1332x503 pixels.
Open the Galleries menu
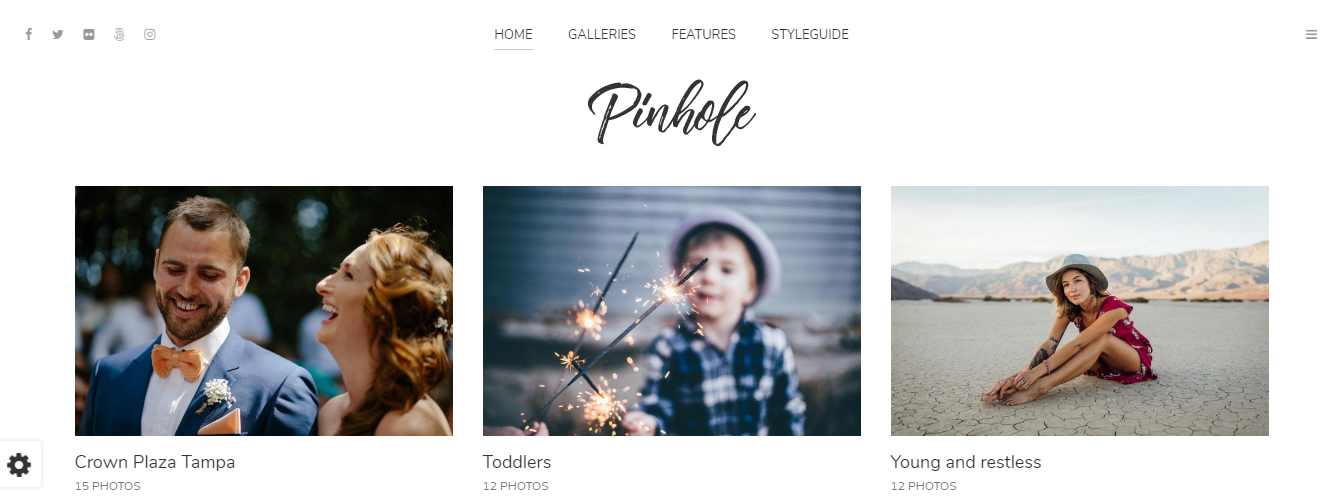pyautogui.click(x=602, y=34)
